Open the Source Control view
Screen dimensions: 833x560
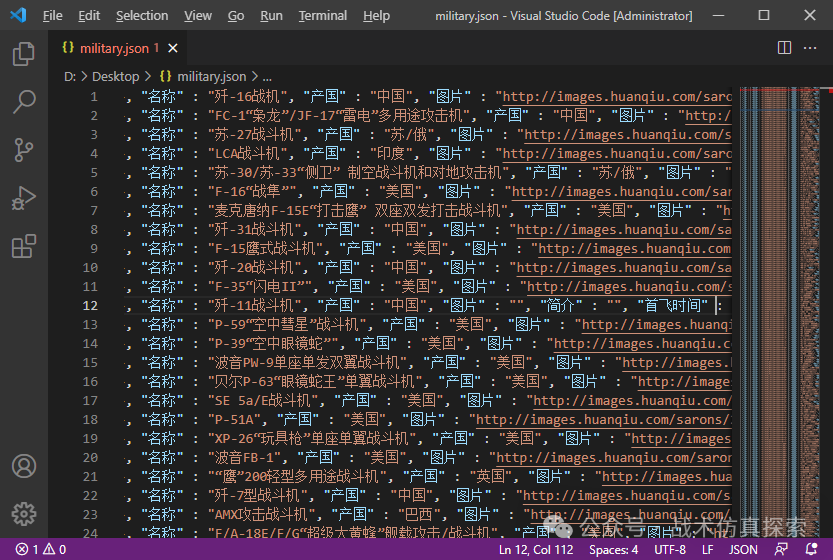click(23, 150)
